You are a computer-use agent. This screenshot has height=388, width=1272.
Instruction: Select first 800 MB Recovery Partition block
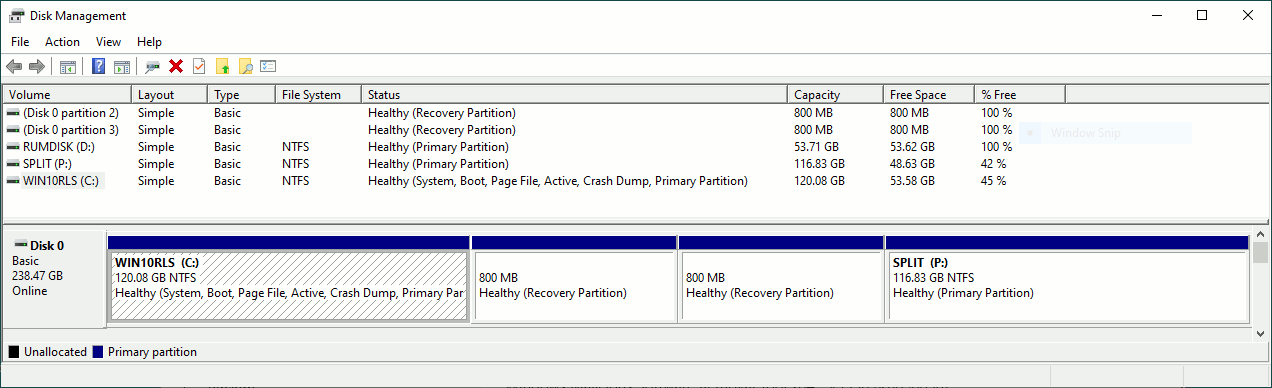(574, 279)
